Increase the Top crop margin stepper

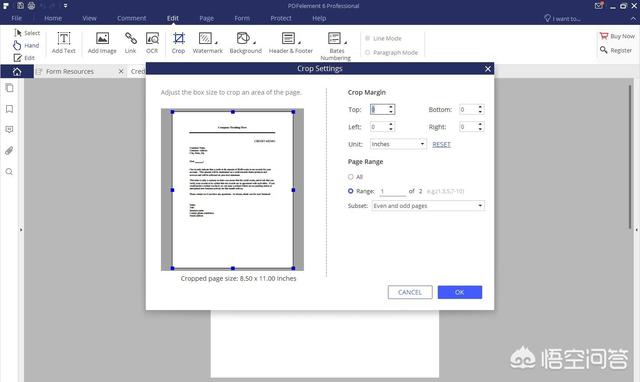(391, 107)
